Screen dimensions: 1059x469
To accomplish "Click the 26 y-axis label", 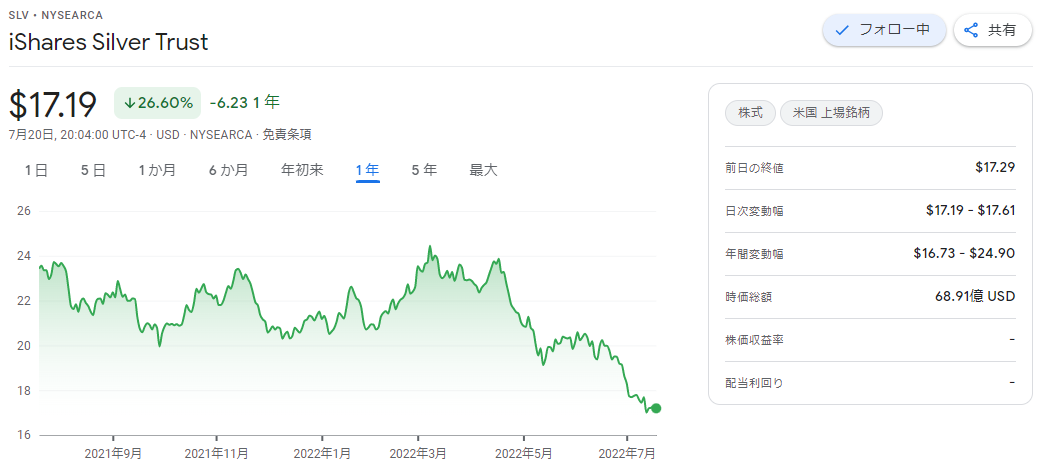I will point(24,212).
